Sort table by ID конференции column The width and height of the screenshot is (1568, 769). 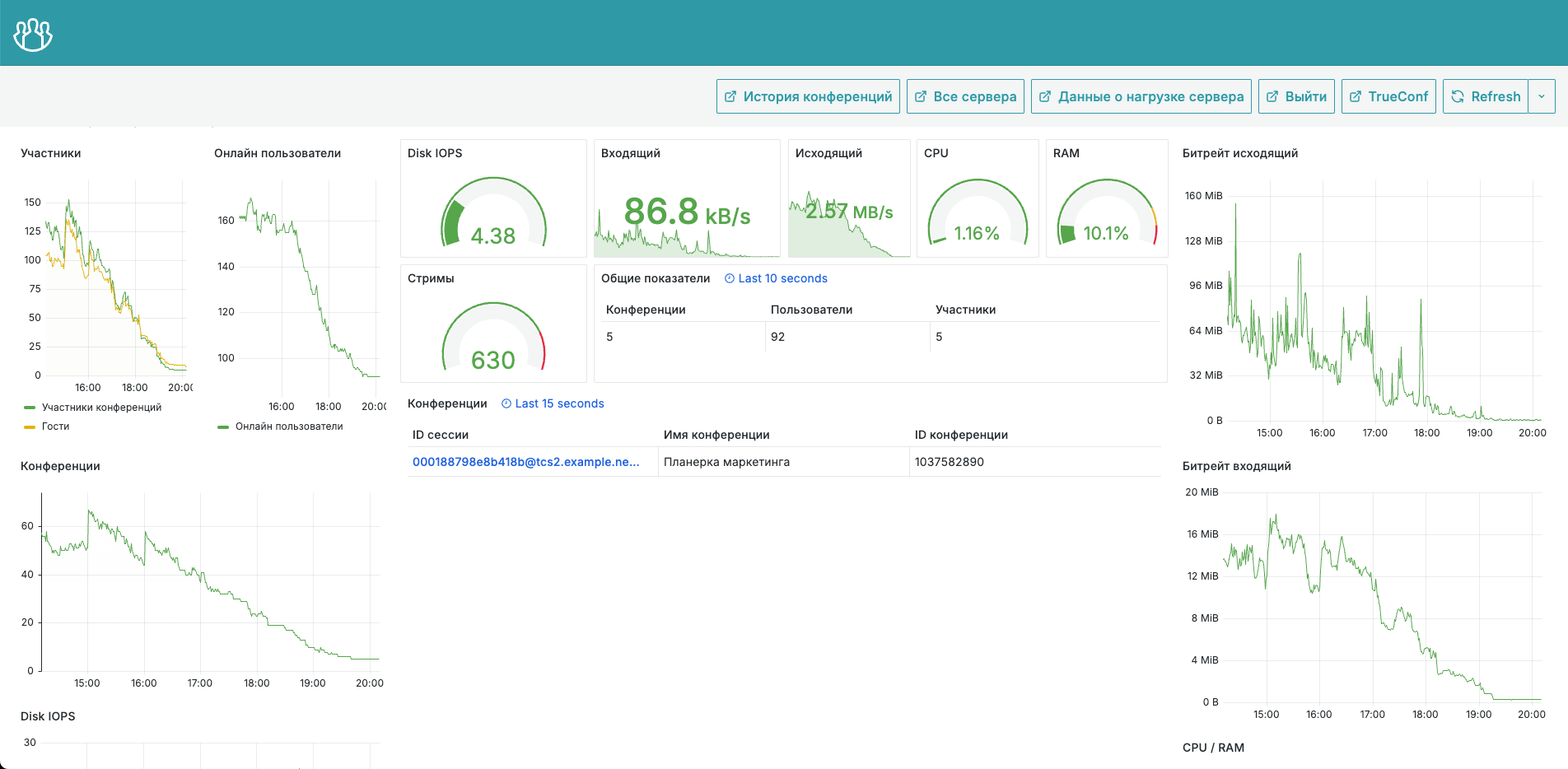click(961, 435)
